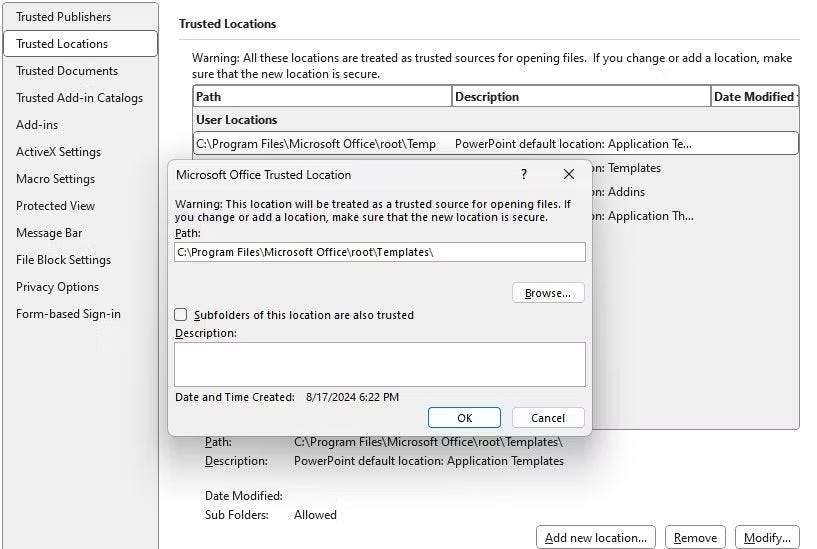Click the User Locations group heading
The height and width of the screenshot is (549, 817).
point(237,120)
